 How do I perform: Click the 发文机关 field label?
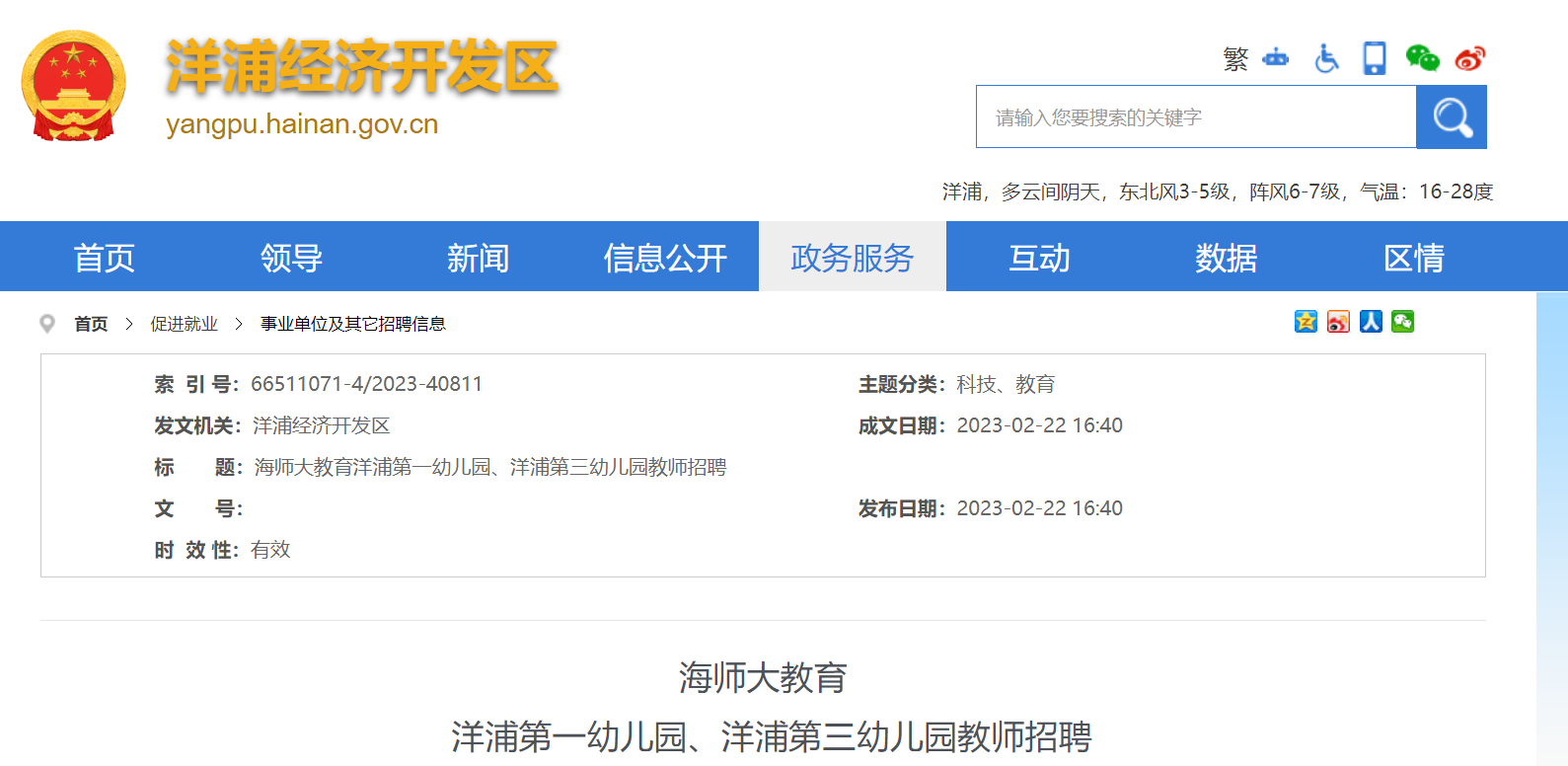tap(197, 425)
